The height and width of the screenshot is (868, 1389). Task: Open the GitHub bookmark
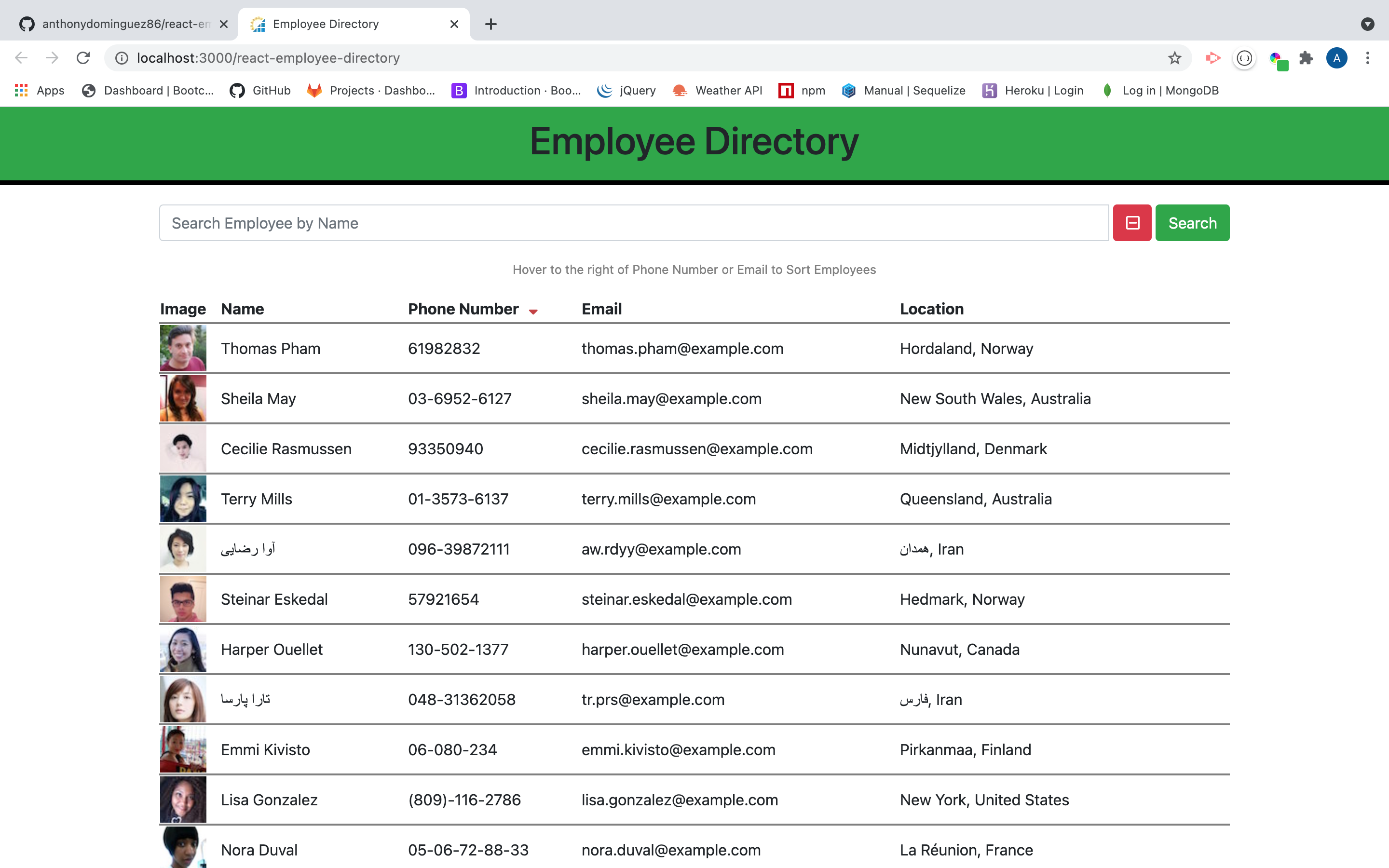[x=260, y=90]
